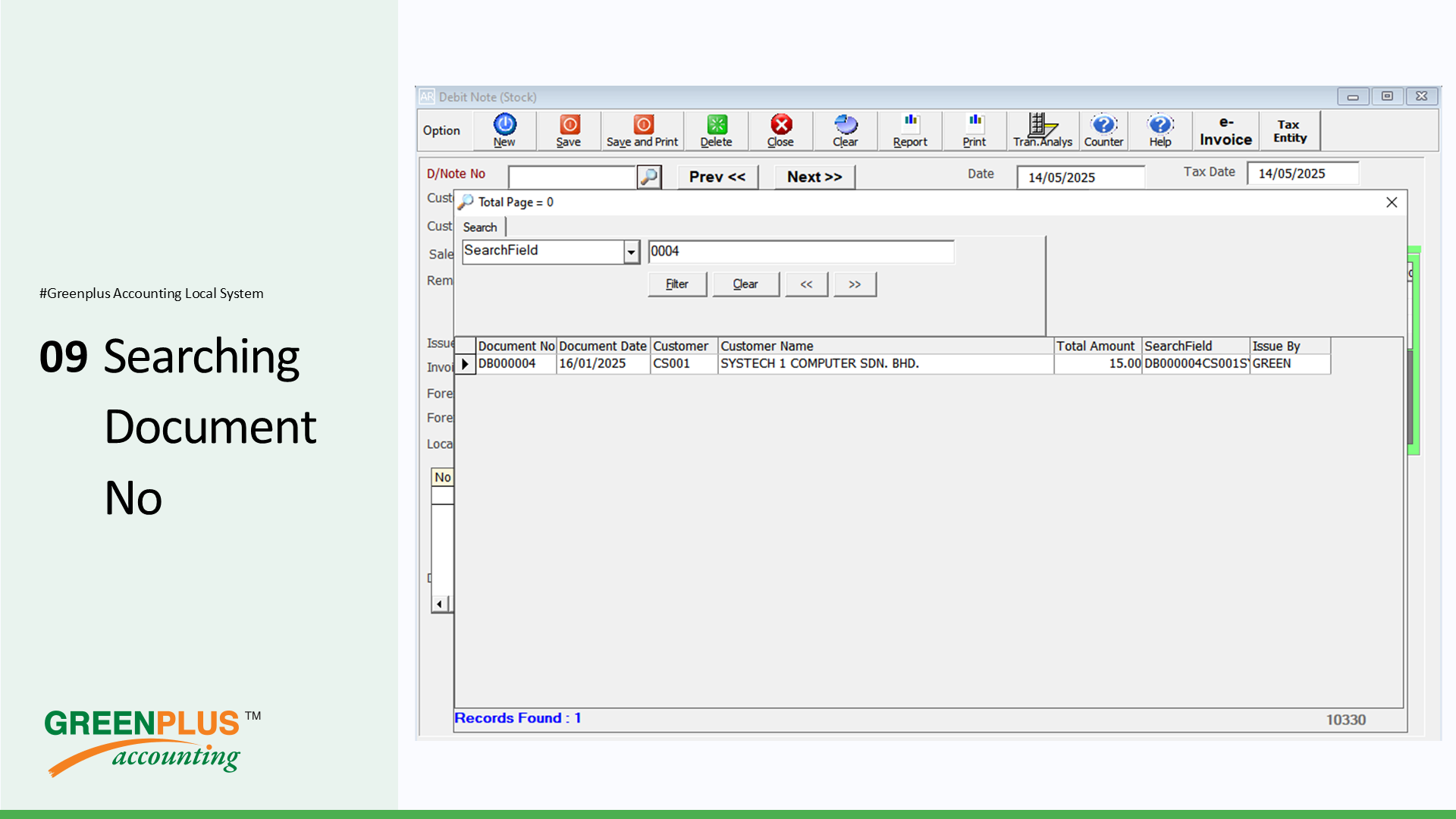Close the Debit Note (Stock) window
The height and width of the screenshot is (819, 1456).
point(1422,96)
